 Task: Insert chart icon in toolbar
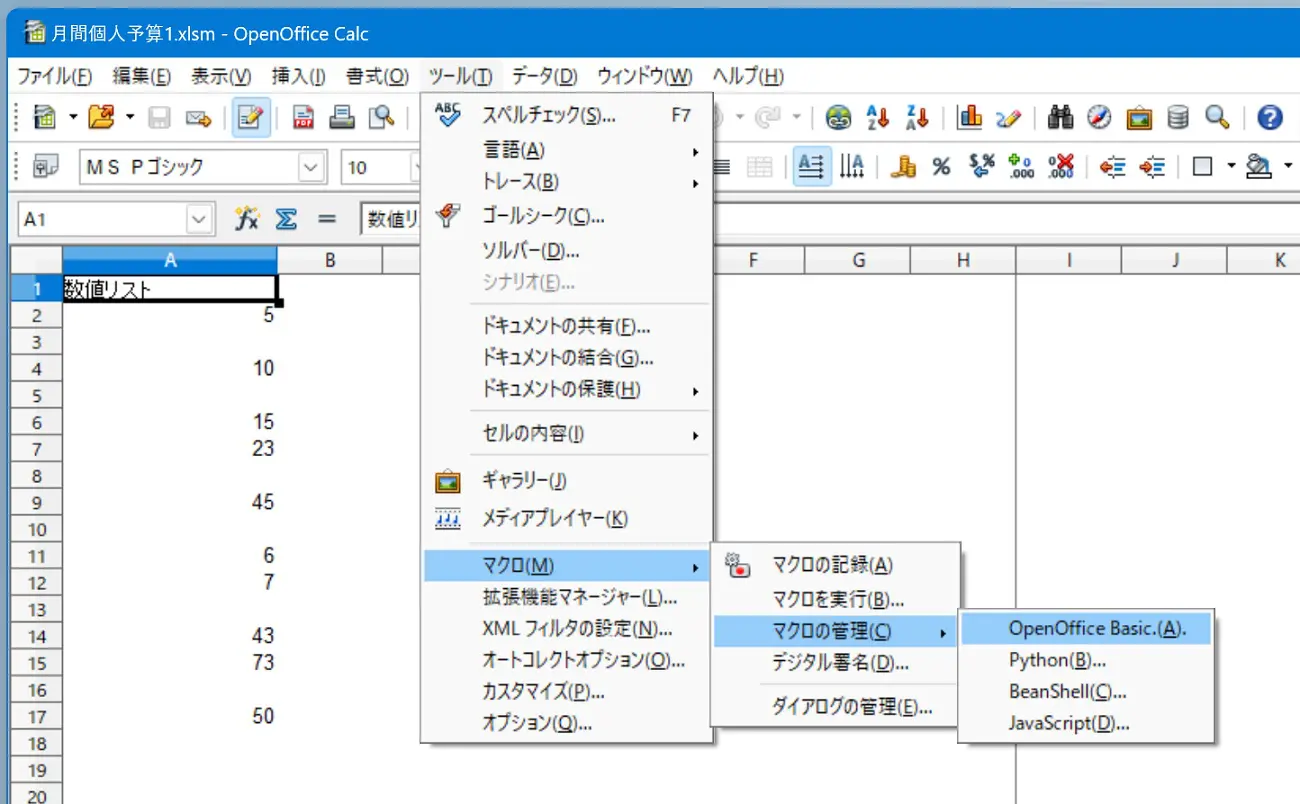click(969, 117)
